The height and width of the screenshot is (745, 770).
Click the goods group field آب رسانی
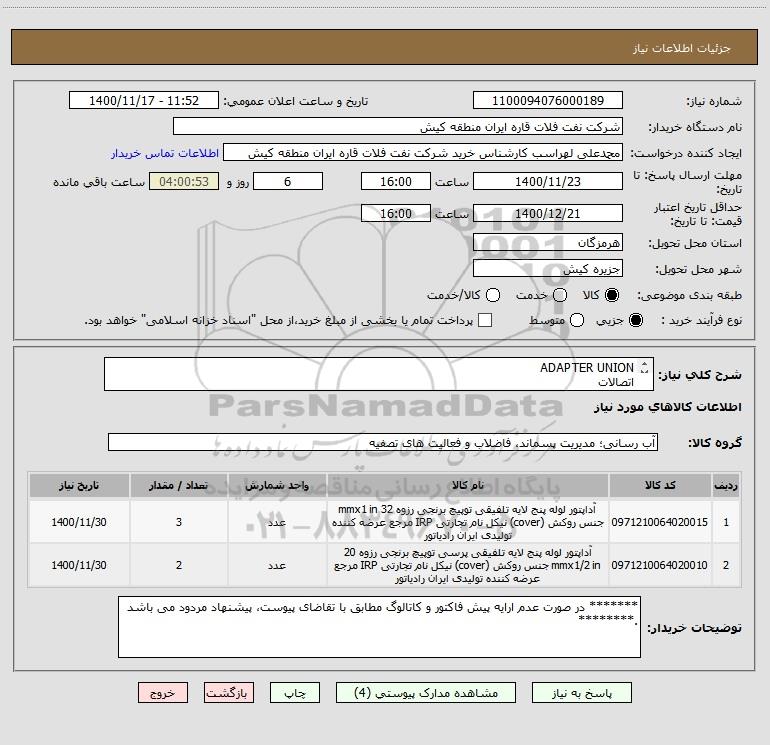383,442
